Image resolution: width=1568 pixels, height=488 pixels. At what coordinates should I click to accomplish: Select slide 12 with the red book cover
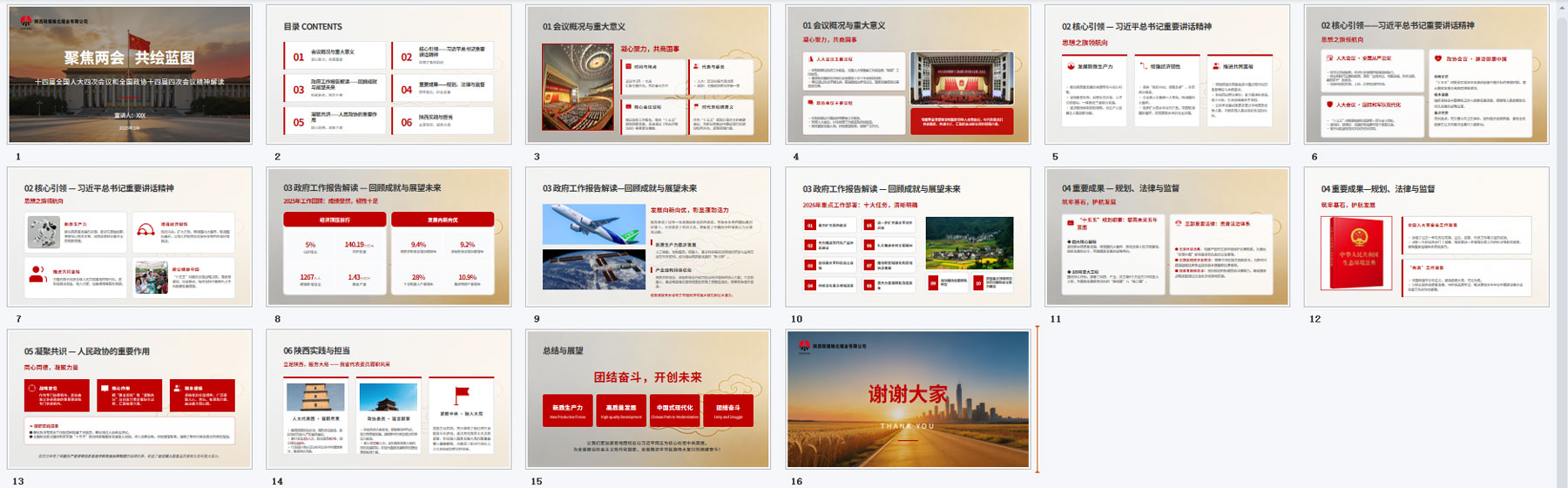1427,237
